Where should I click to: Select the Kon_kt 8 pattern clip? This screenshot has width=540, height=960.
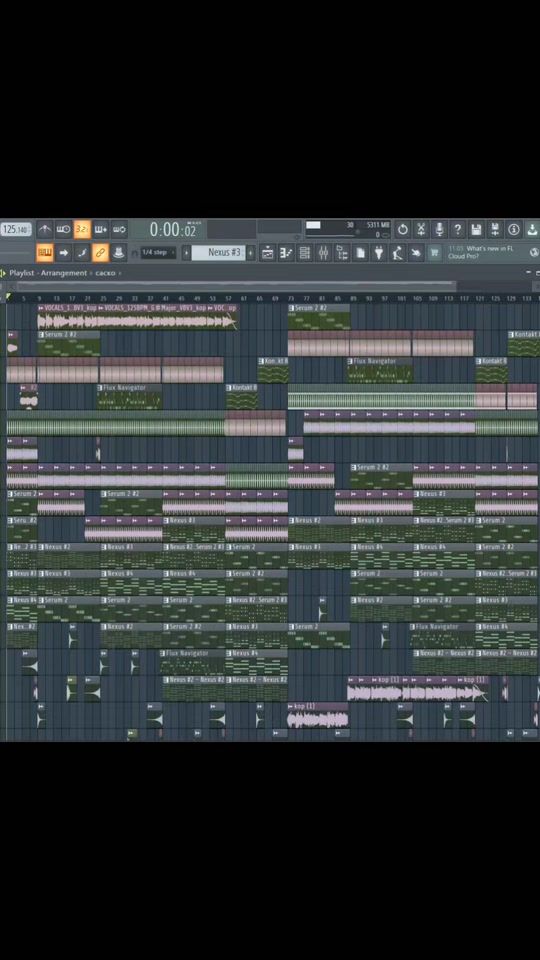(273, 370)
